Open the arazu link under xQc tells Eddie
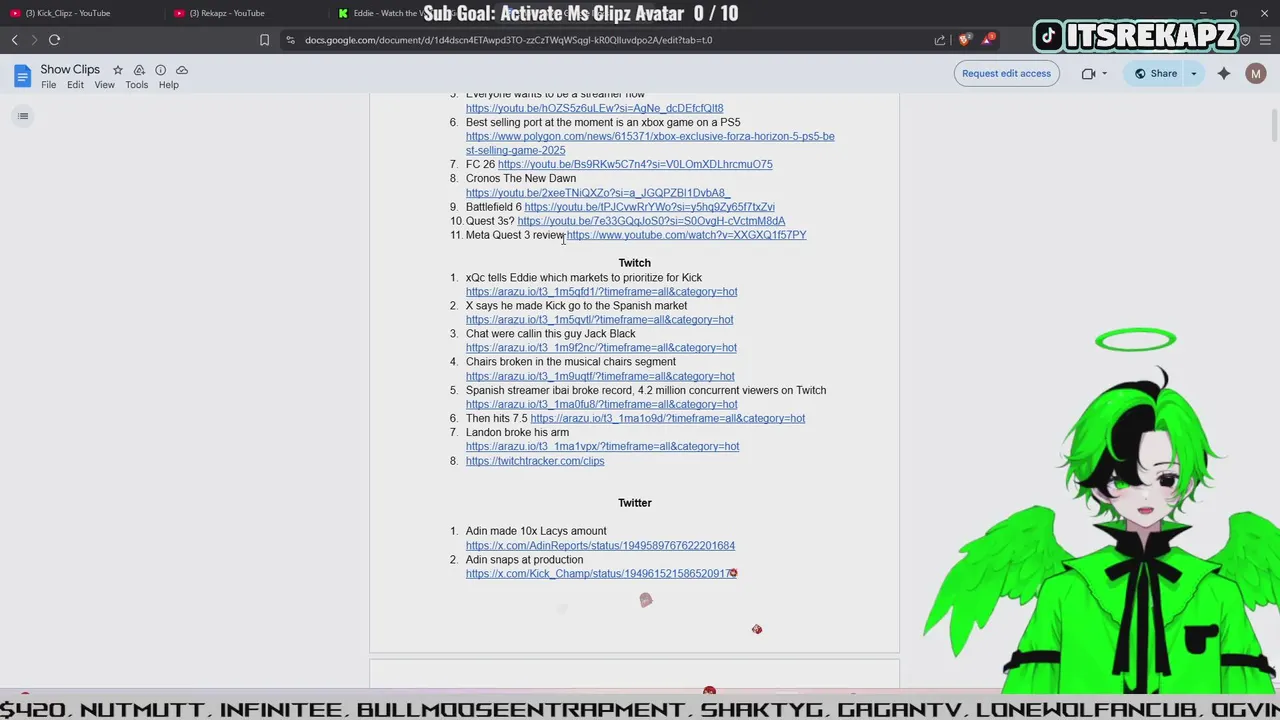Screen dimensions: 1280x720 coord(601,292)
